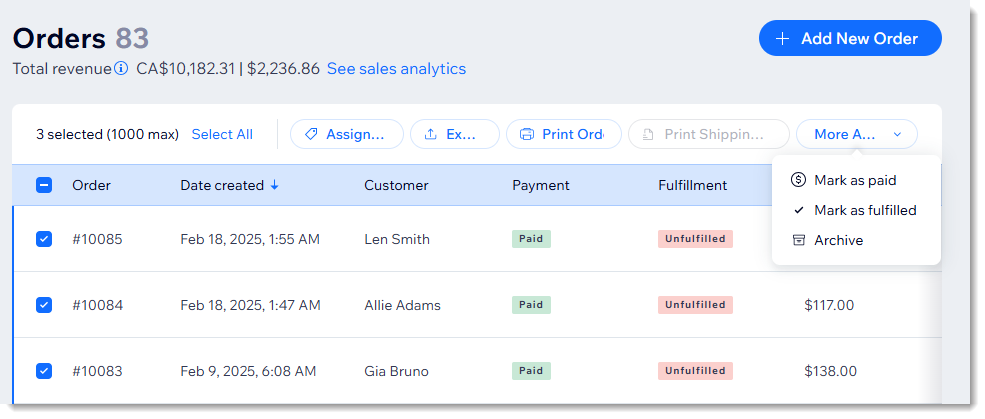Click the Unfulfilled badge for order #10084
The image size is (985, 419).
695,305
